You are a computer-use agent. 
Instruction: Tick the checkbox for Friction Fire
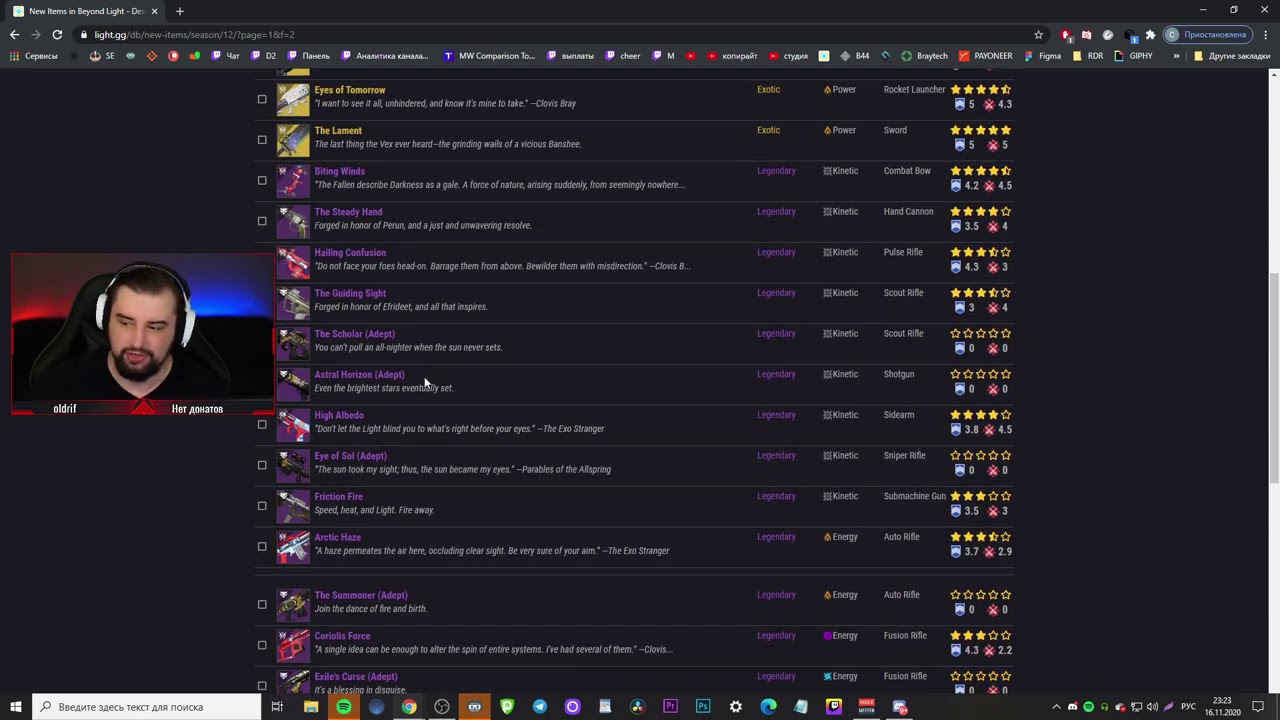262,506
